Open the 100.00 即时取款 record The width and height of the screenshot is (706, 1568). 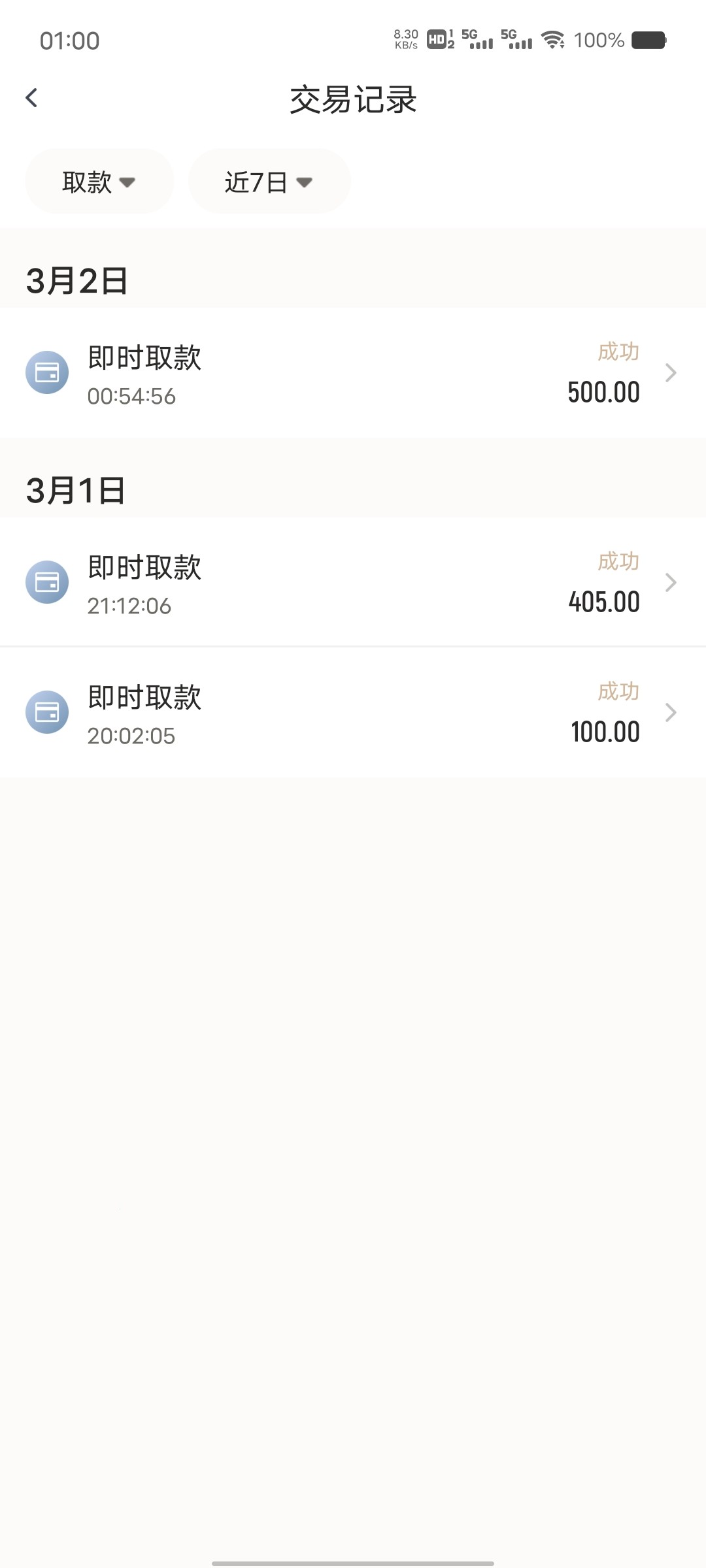pyautogui.click(x=353, y=712)
